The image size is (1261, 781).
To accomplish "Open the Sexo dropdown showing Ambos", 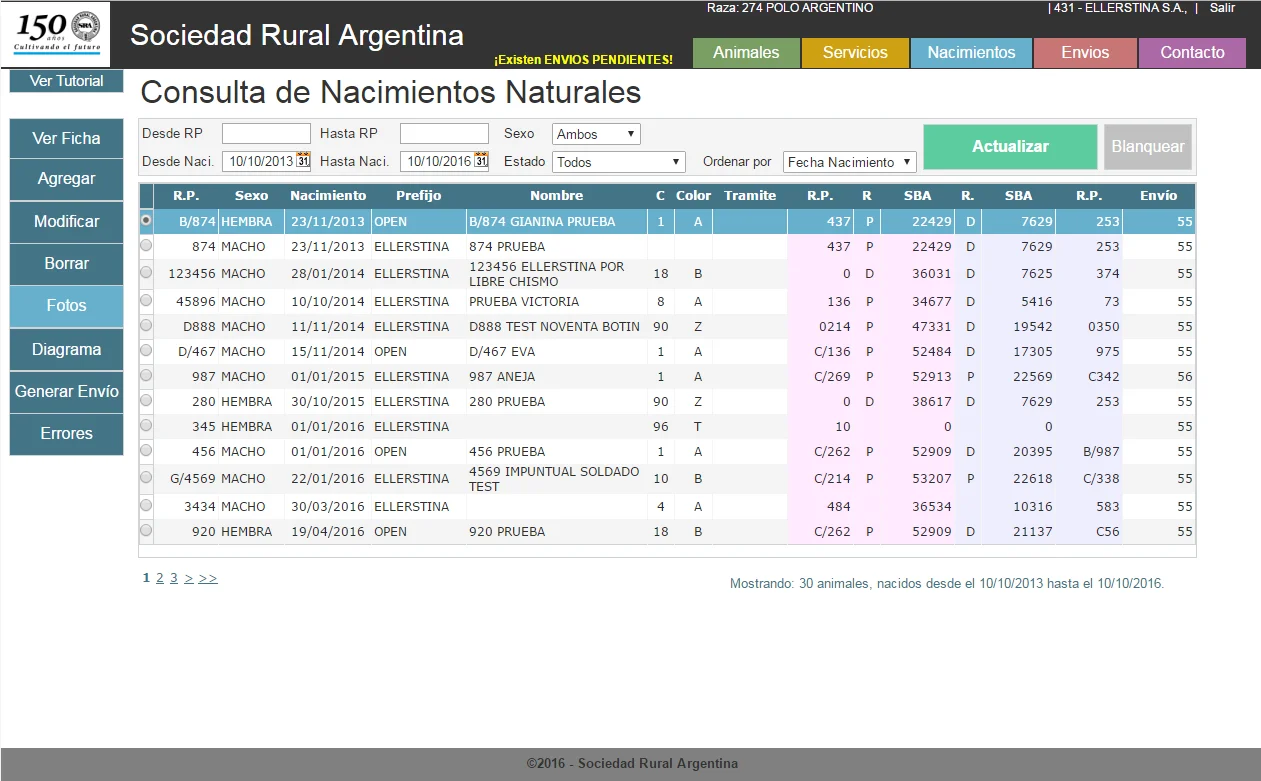I will (x=596, y=134).
